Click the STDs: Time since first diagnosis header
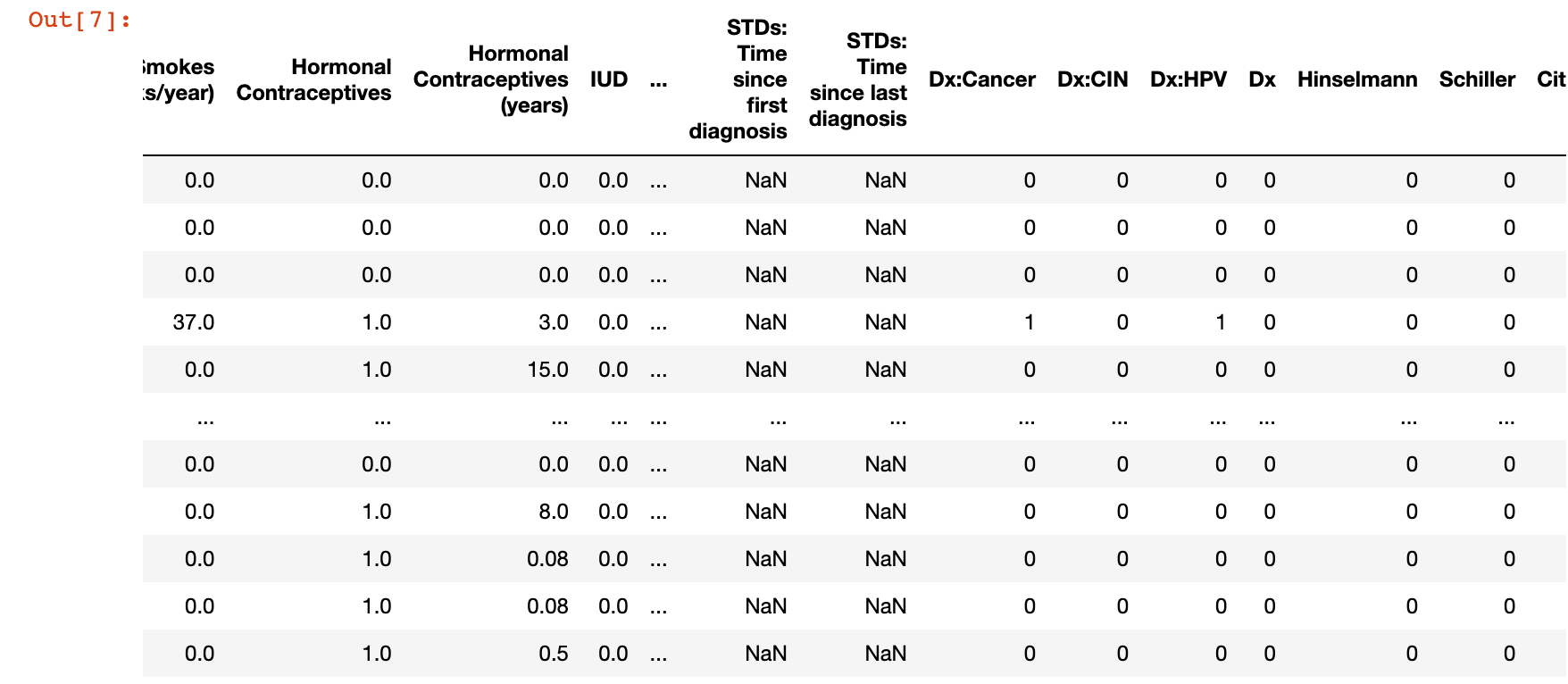The width and height of the screenshot is (1568, 684). [738, 79]
